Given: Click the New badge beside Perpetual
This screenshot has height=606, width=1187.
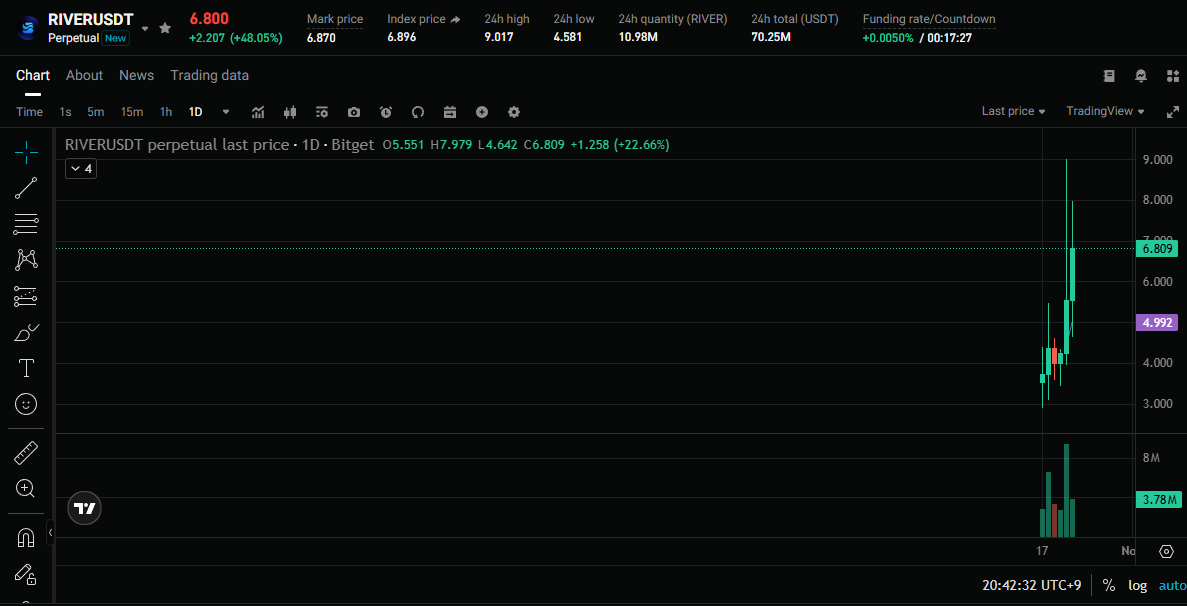Looking at the screenshot, I should [x=116, y=38].
